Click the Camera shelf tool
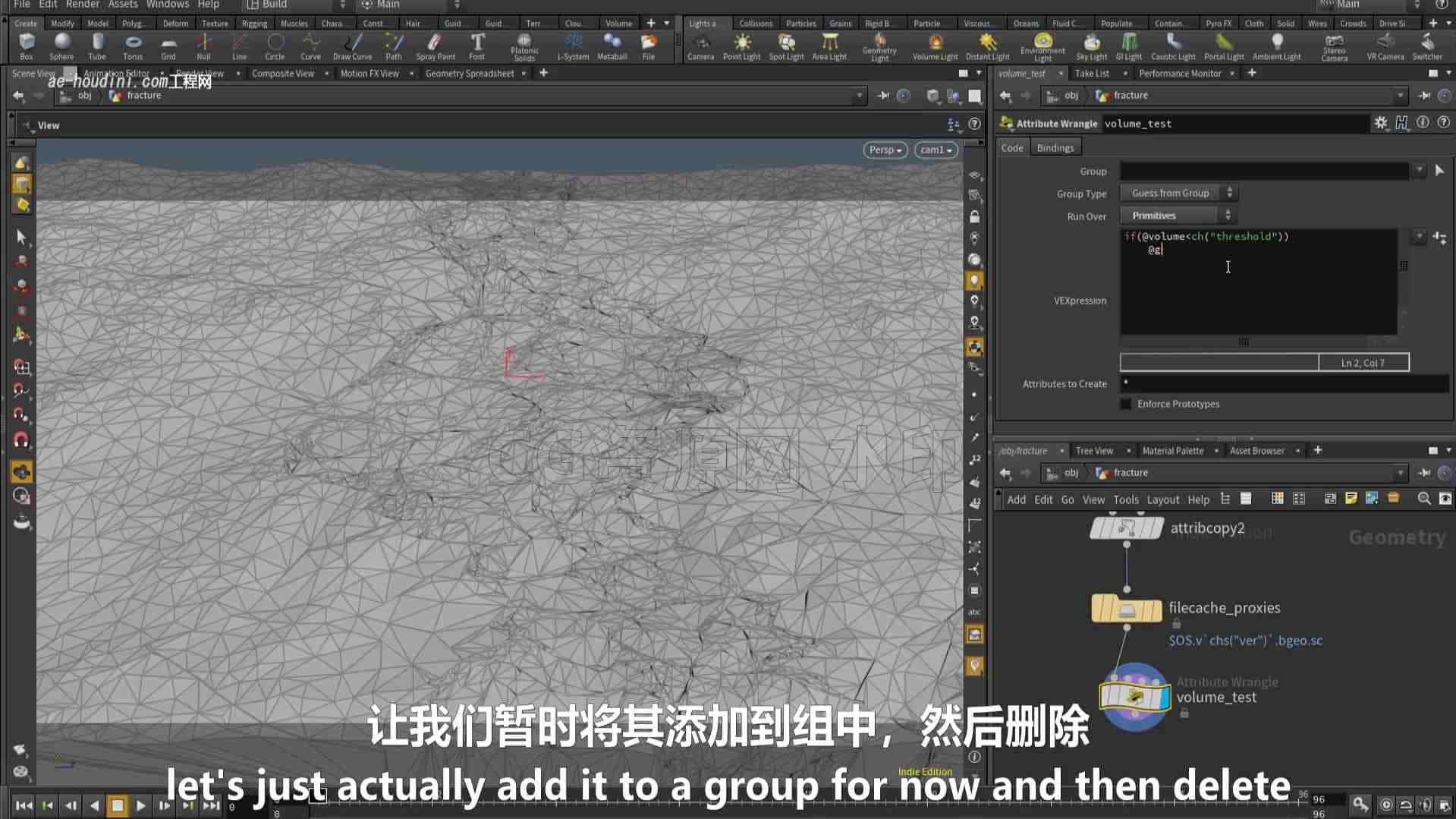 700,46
